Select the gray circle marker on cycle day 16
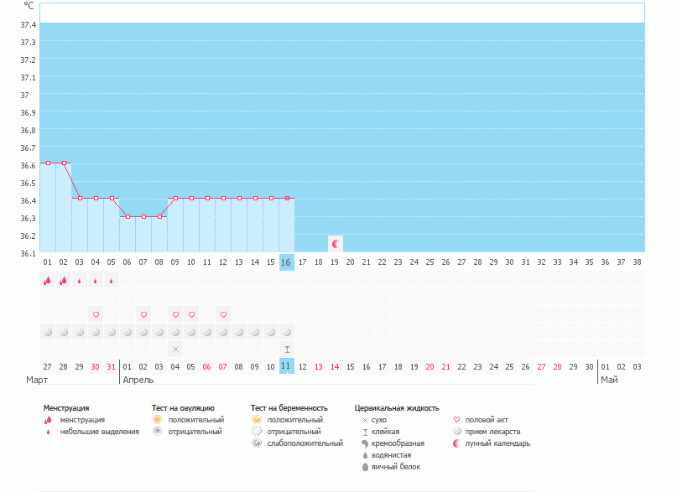 click(287, 331)
